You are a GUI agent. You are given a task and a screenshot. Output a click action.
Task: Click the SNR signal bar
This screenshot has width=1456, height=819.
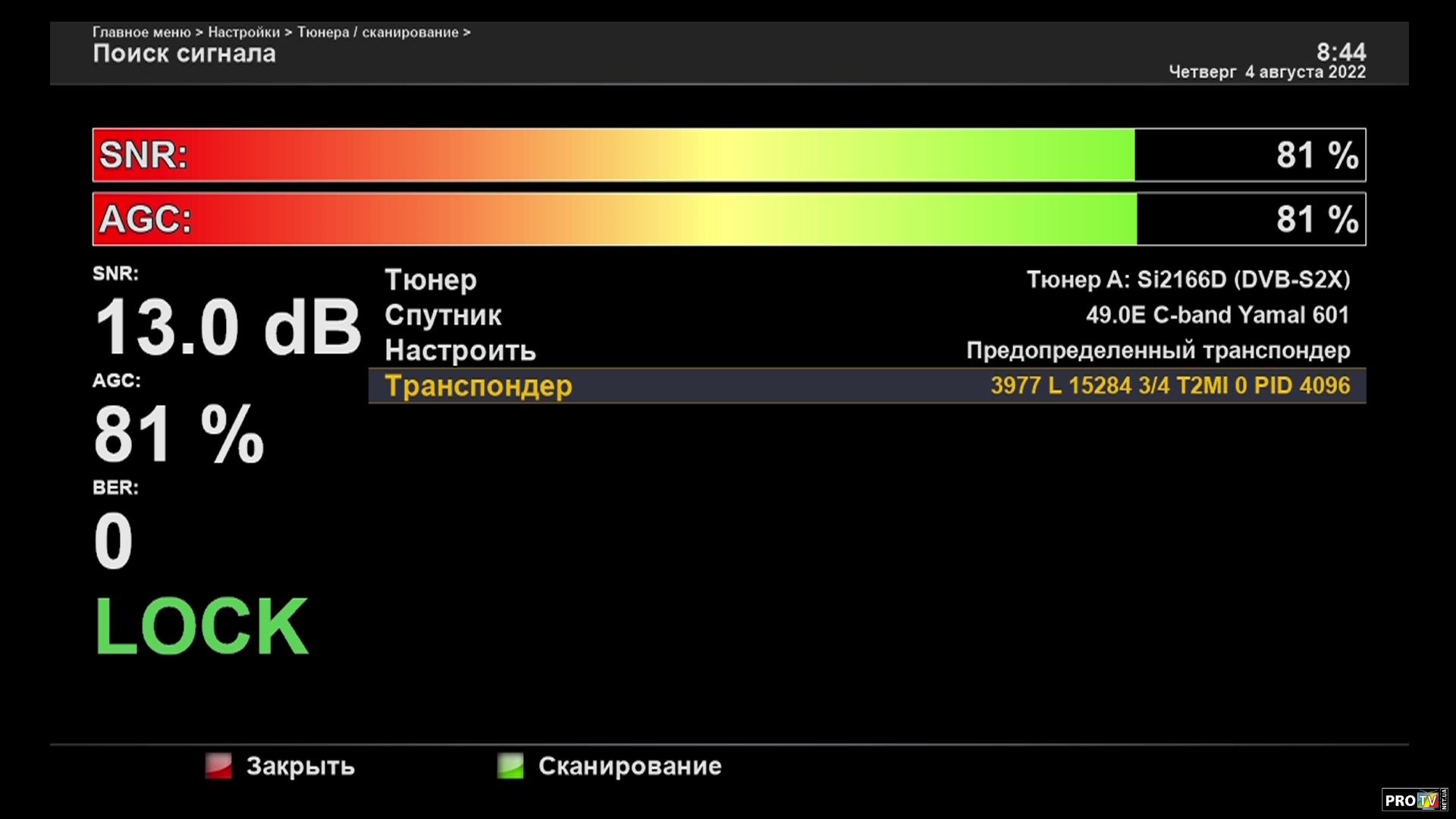[x=728, y=155]
